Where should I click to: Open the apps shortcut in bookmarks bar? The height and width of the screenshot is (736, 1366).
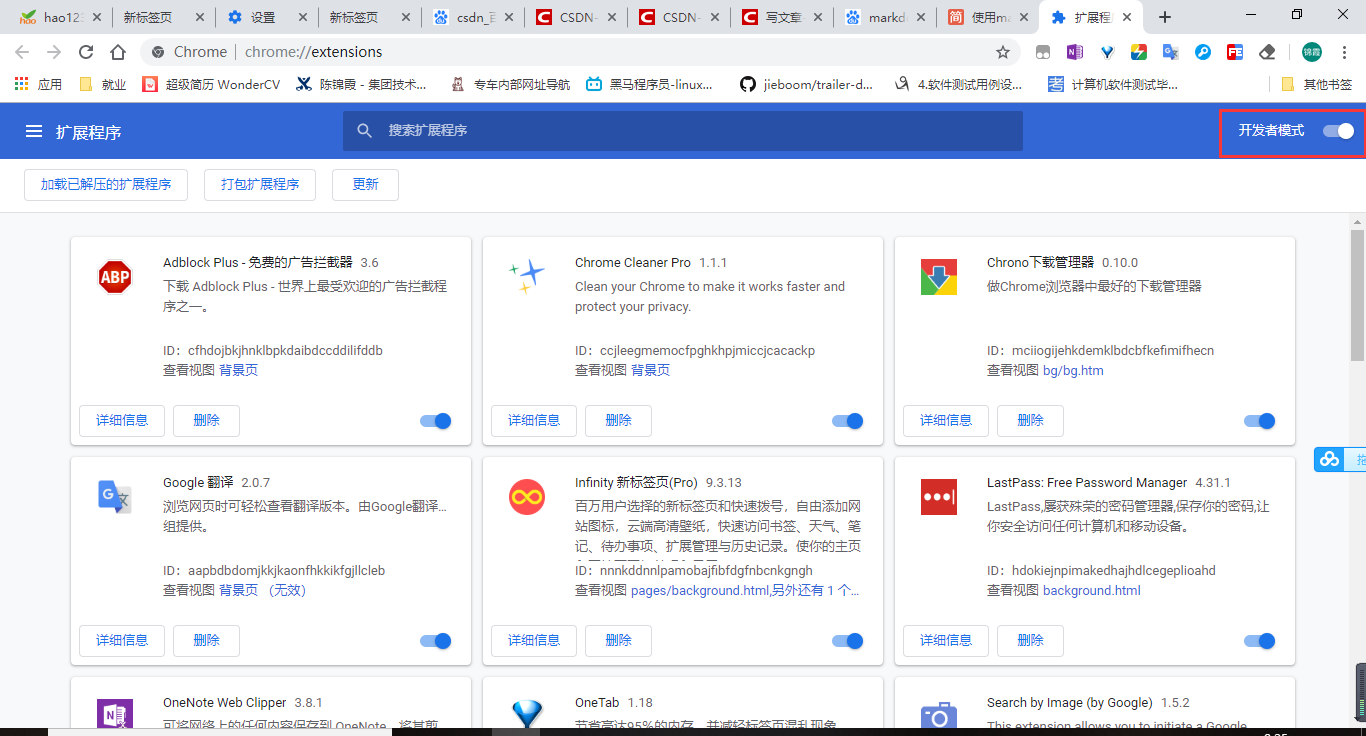[40, 84]
